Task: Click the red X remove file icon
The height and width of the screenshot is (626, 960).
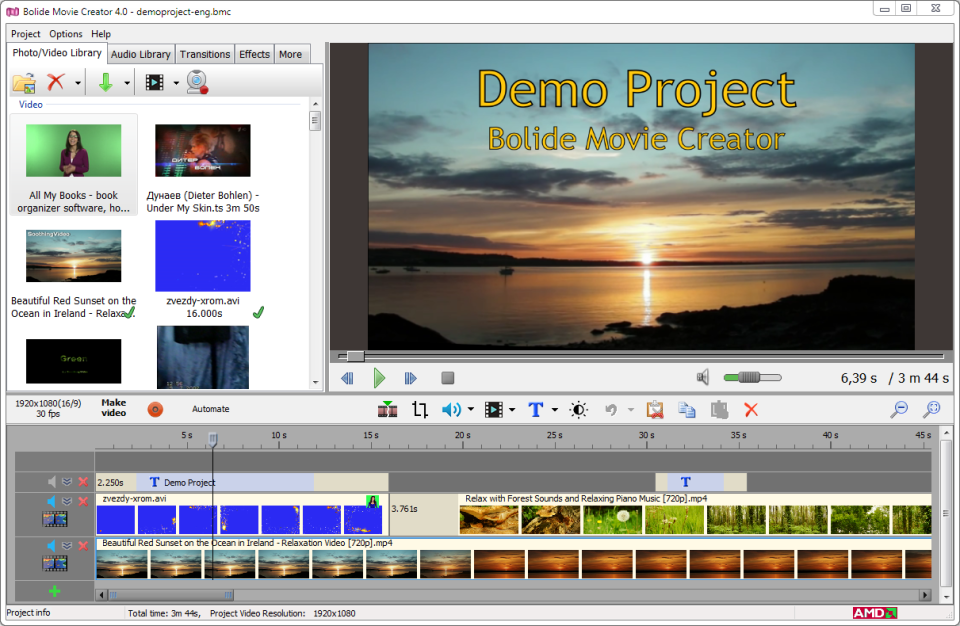Action: [56, 81]
